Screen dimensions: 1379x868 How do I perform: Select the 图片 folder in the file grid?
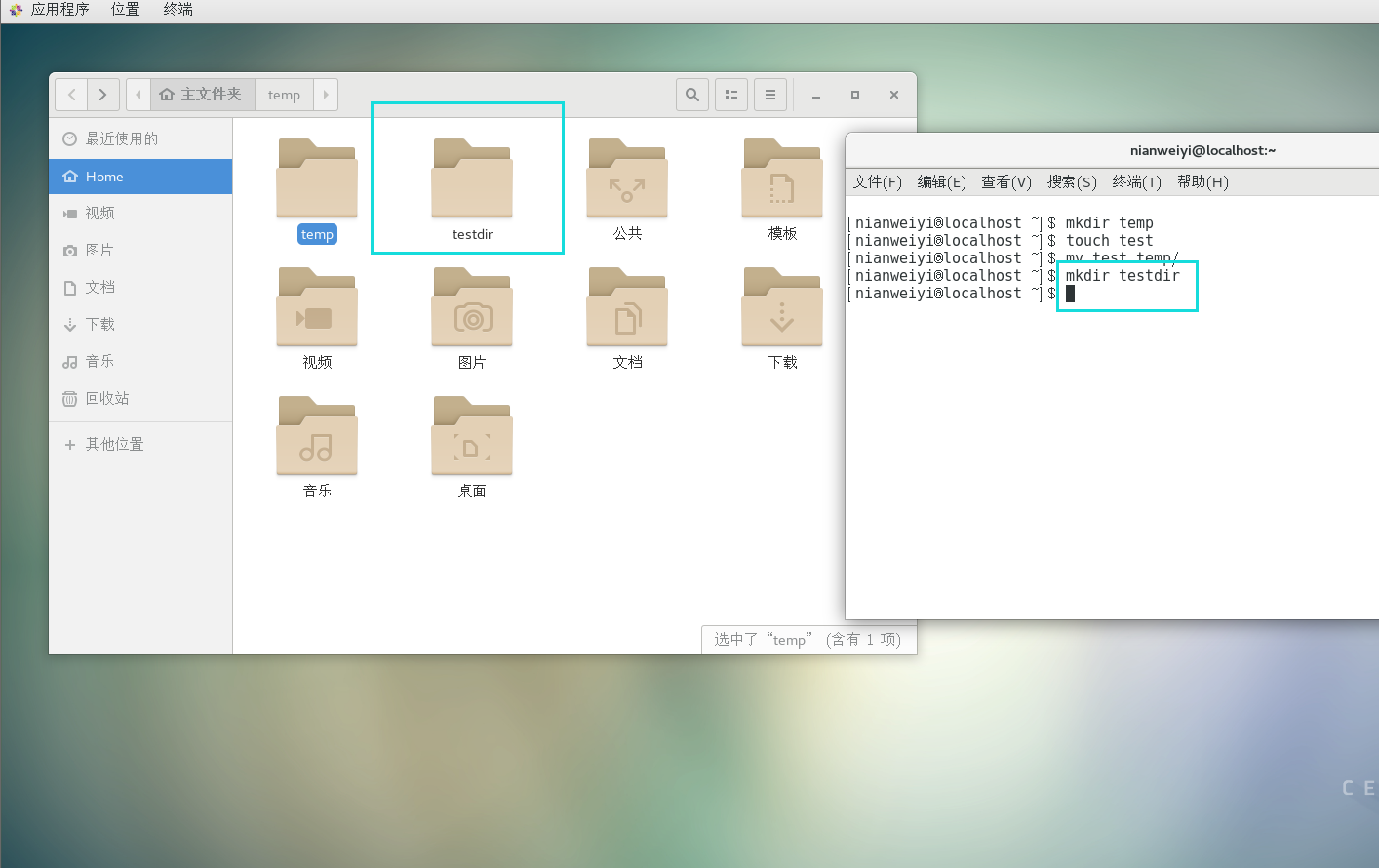pos(472,307)
